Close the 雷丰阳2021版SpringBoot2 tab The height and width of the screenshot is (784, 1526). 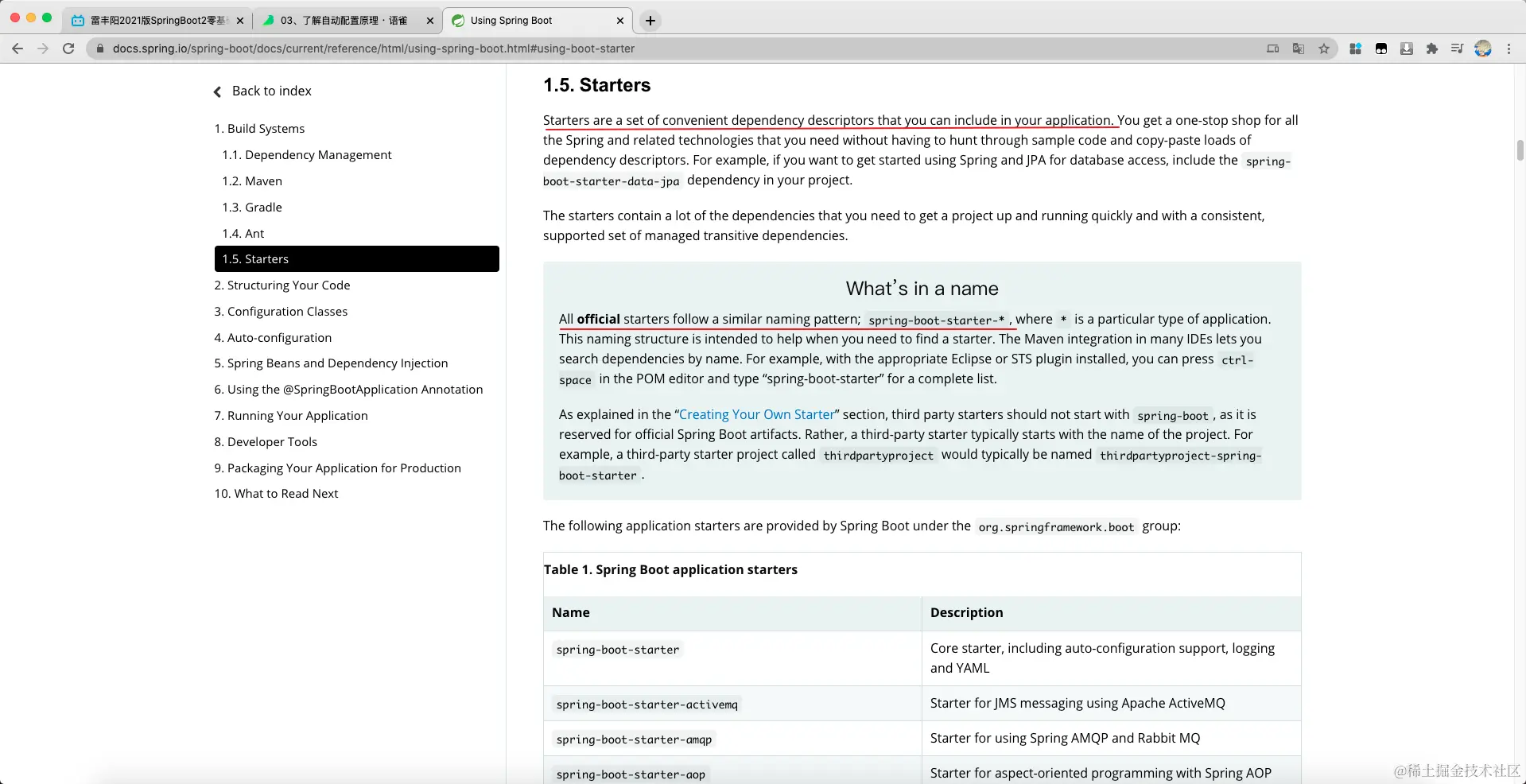pos(240,21)
